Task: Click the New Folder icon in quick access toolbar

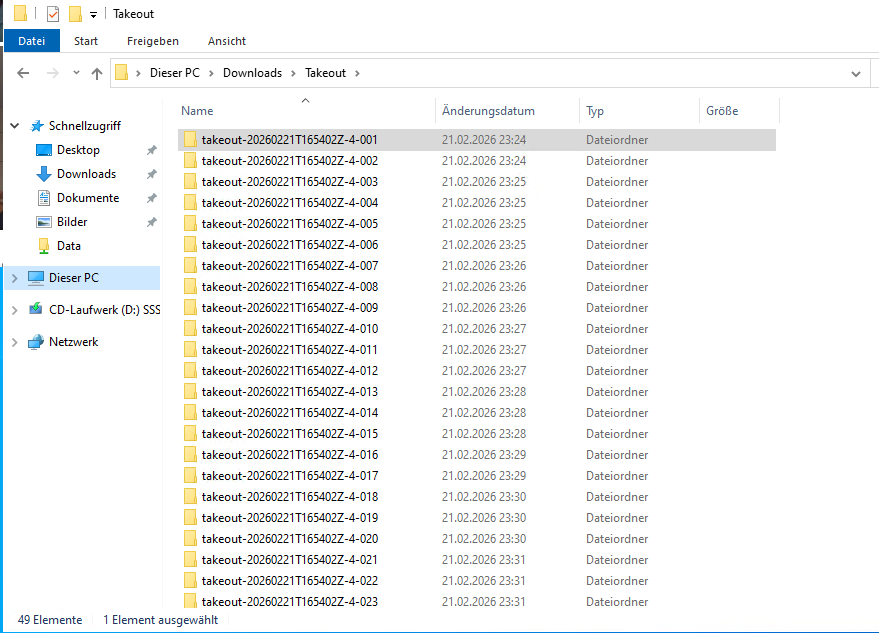Action: (x=75, y=13)
